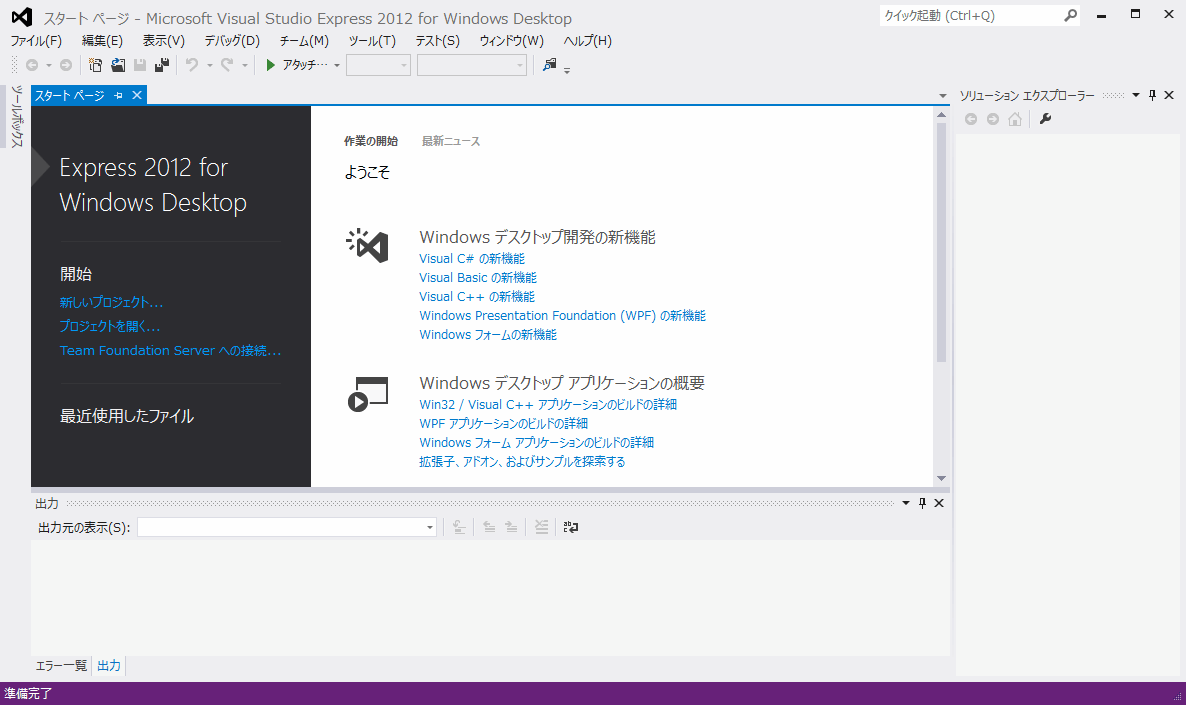The width and height of the screenshot is (1186, 705).
Task: Click the Open File toolbar icon
Action: [x=118, y=66]
